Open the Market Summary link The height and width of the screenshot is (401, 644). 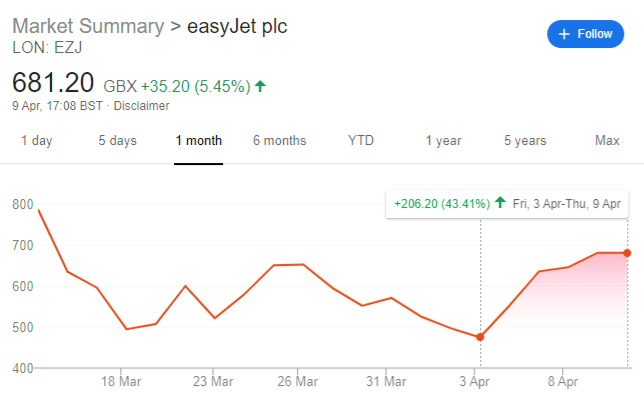[x=87, y=26]
